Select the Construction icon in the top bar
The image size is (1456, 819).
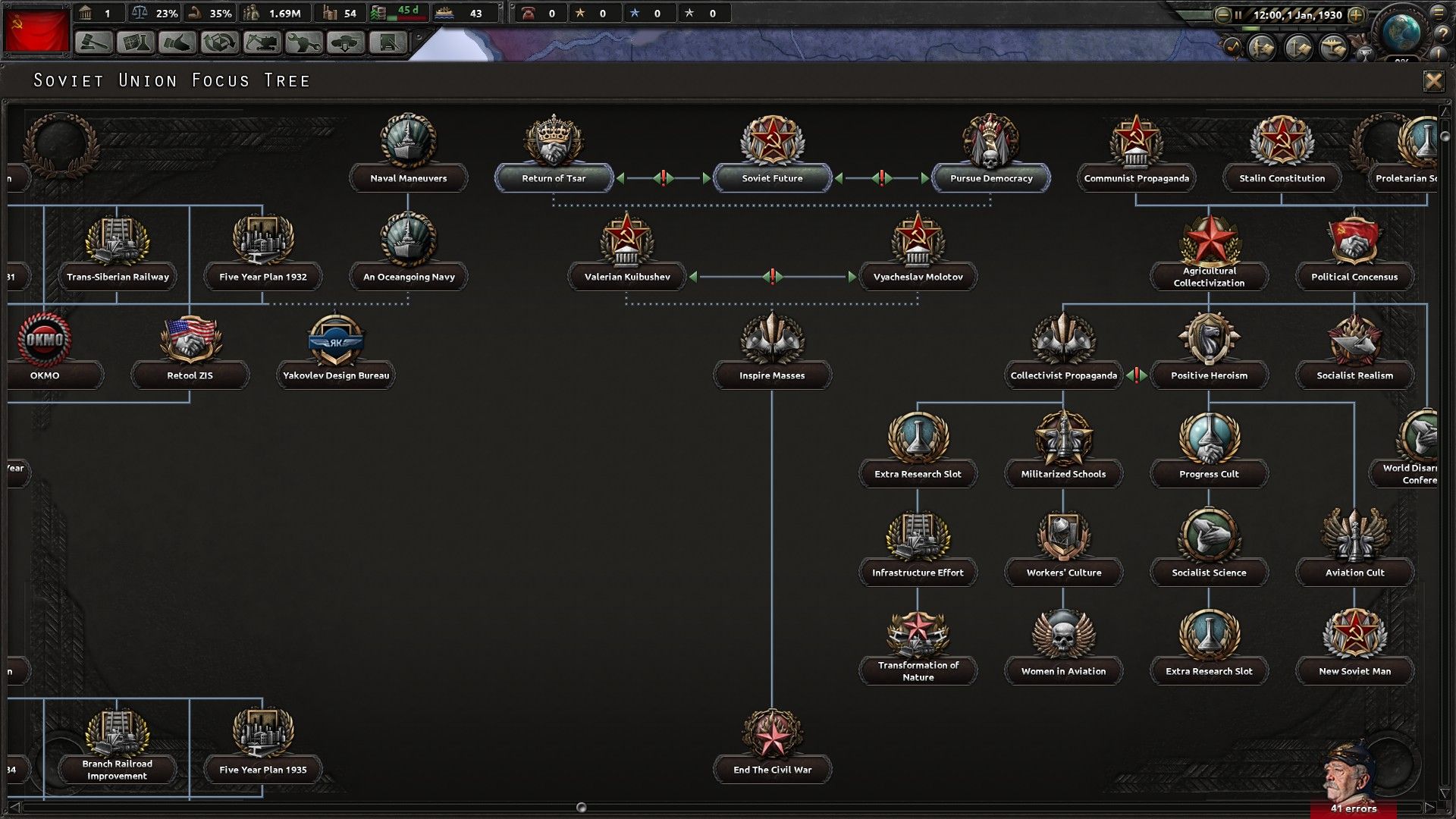click(263, 43)
